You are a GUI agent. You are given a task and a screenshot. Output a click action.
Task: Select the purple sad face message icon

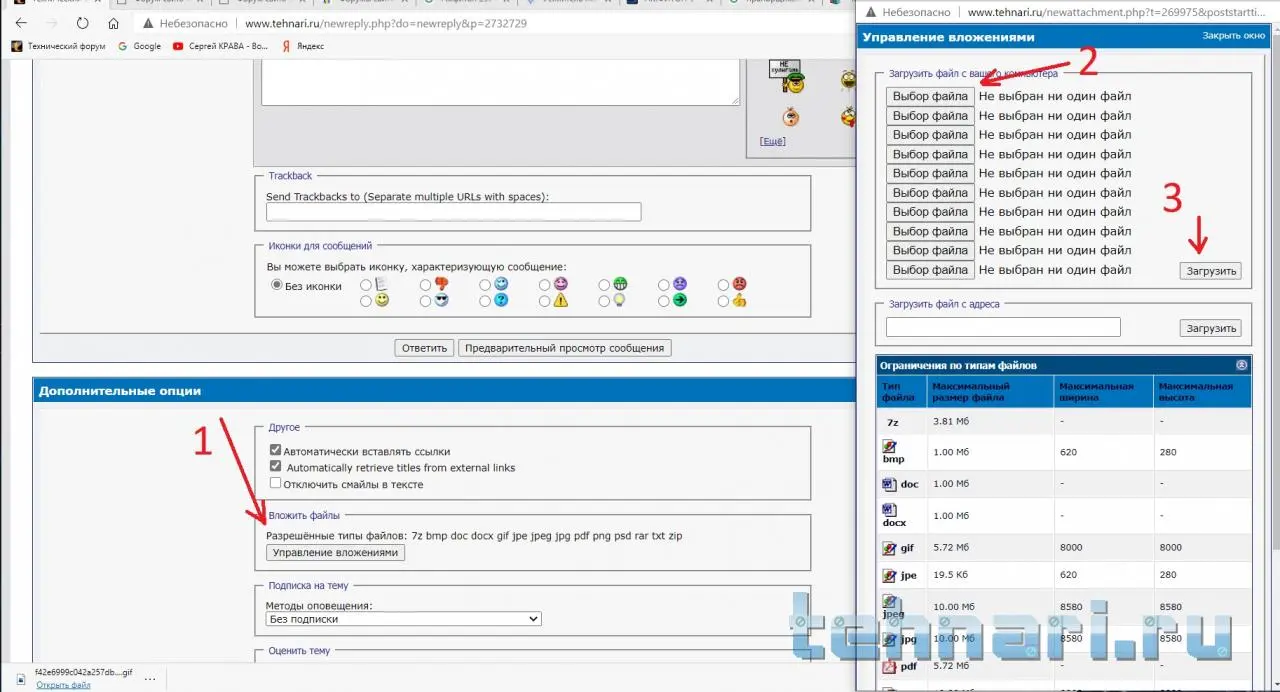coord(680,285)
